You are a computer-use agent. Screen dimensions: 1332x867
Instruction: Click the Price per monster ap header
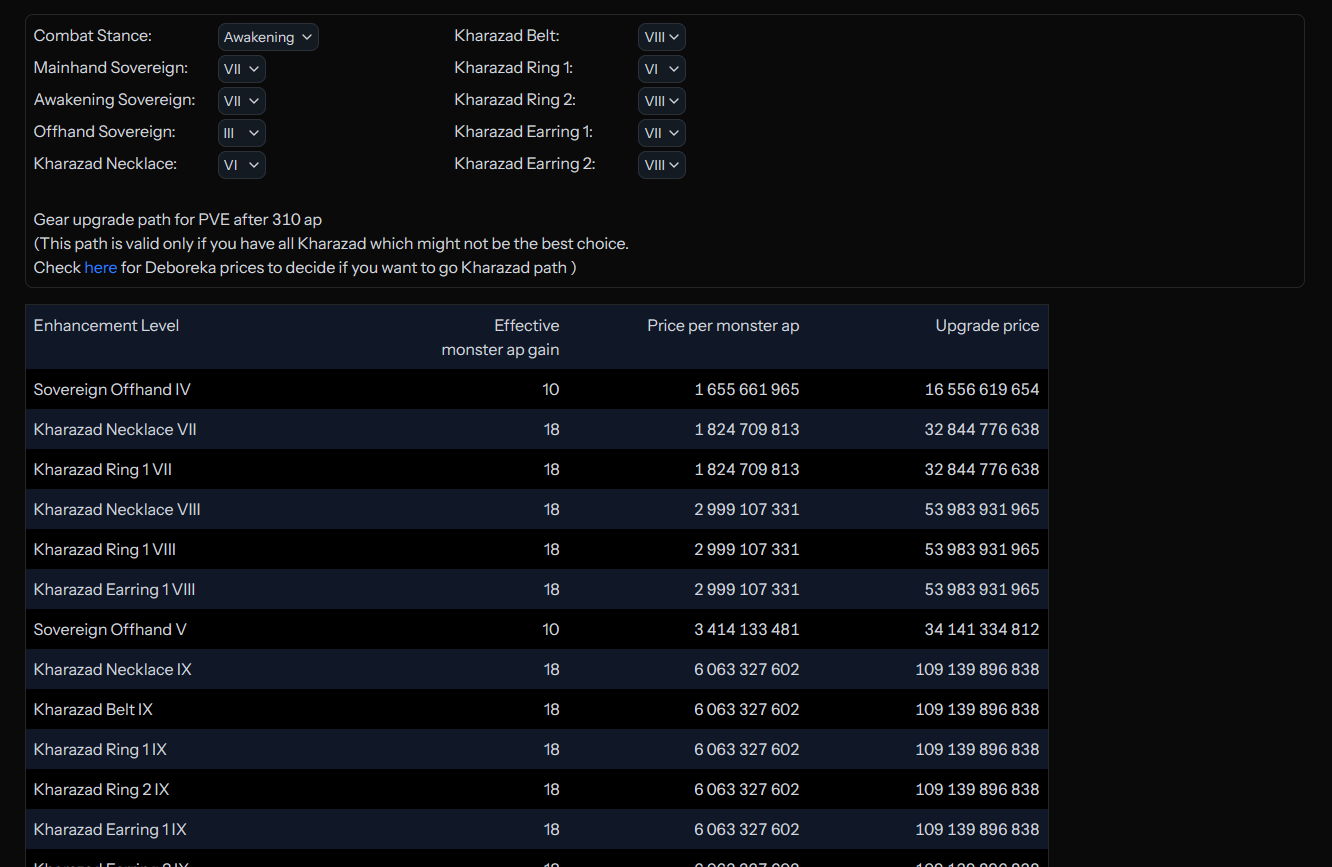(x=723, y=326)
